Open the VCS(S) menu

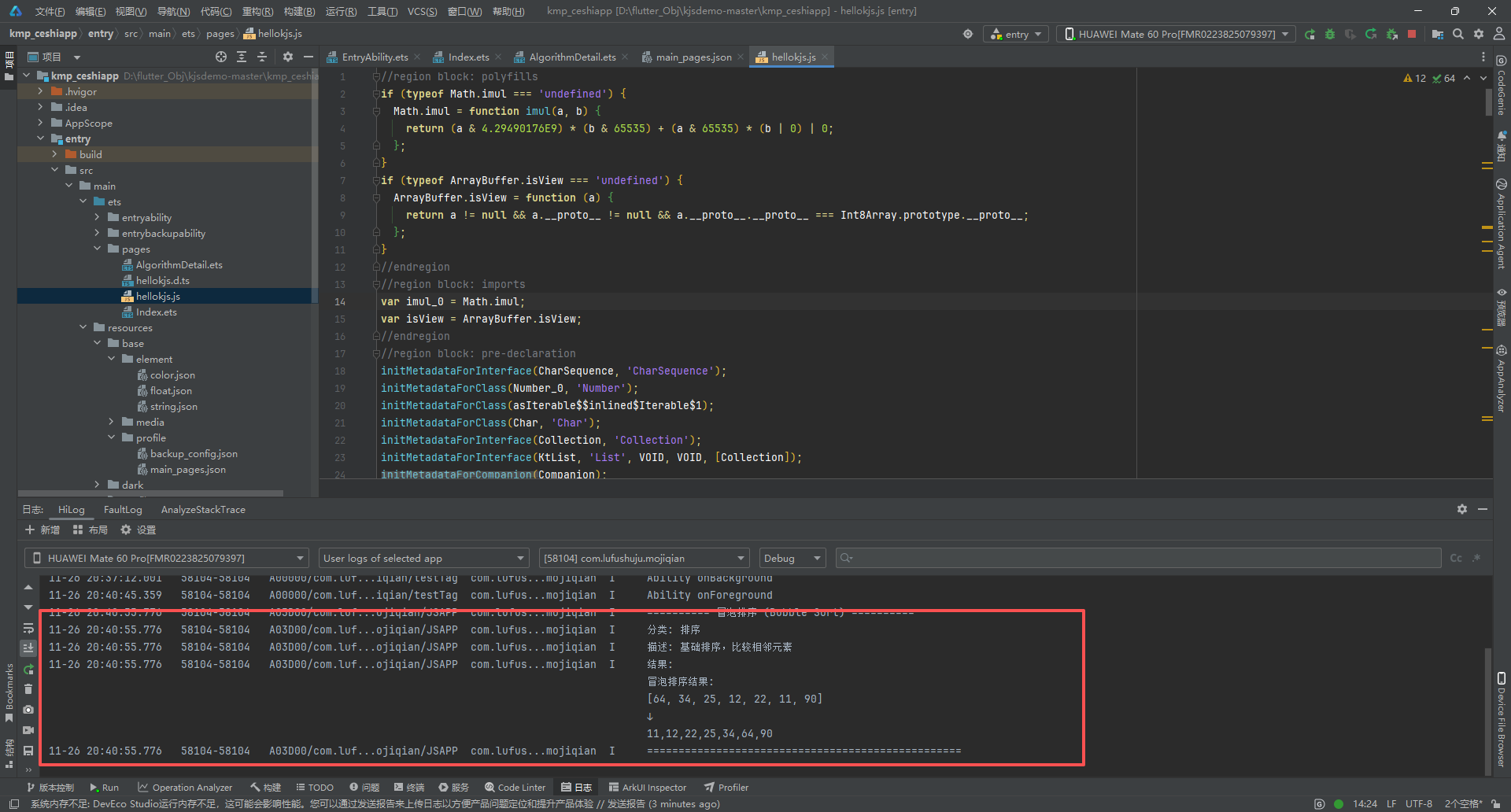[x=422, y=11]
